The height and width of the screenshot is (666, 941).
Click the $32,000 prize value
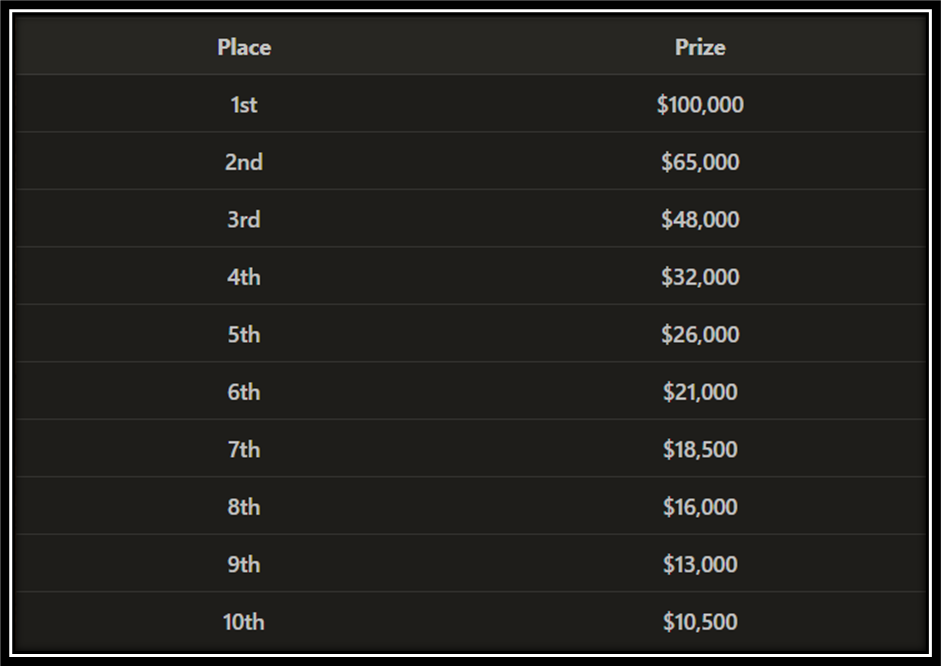[700, 277]
